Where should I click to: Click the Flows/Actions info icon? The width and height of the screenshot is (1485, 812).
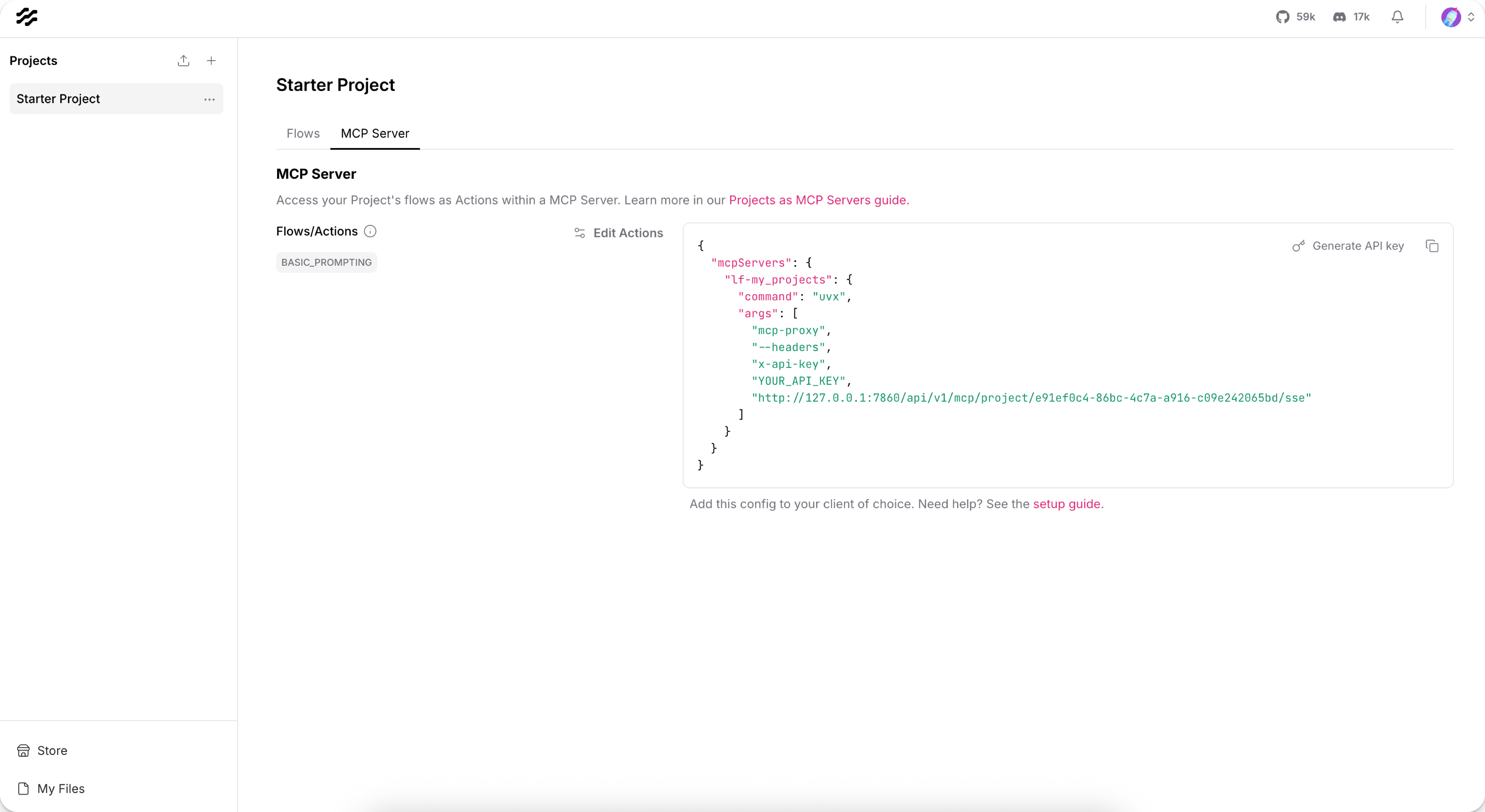[x=370, y=231]
